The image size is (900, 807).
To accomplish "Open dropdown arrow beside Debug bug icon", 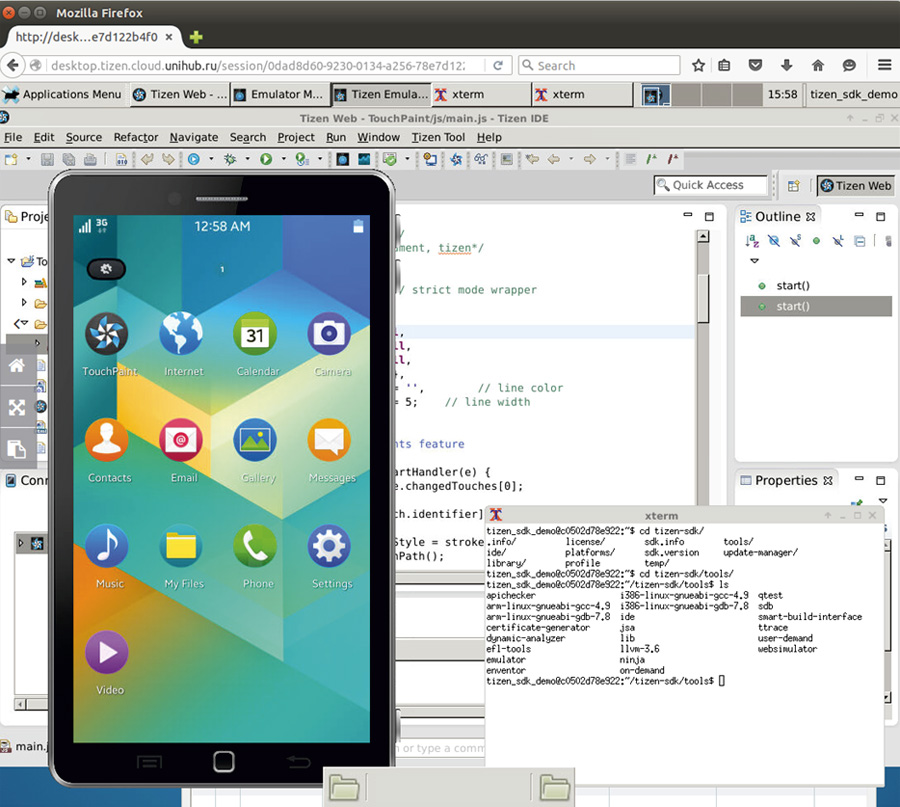I will click(x=247, y=159).
